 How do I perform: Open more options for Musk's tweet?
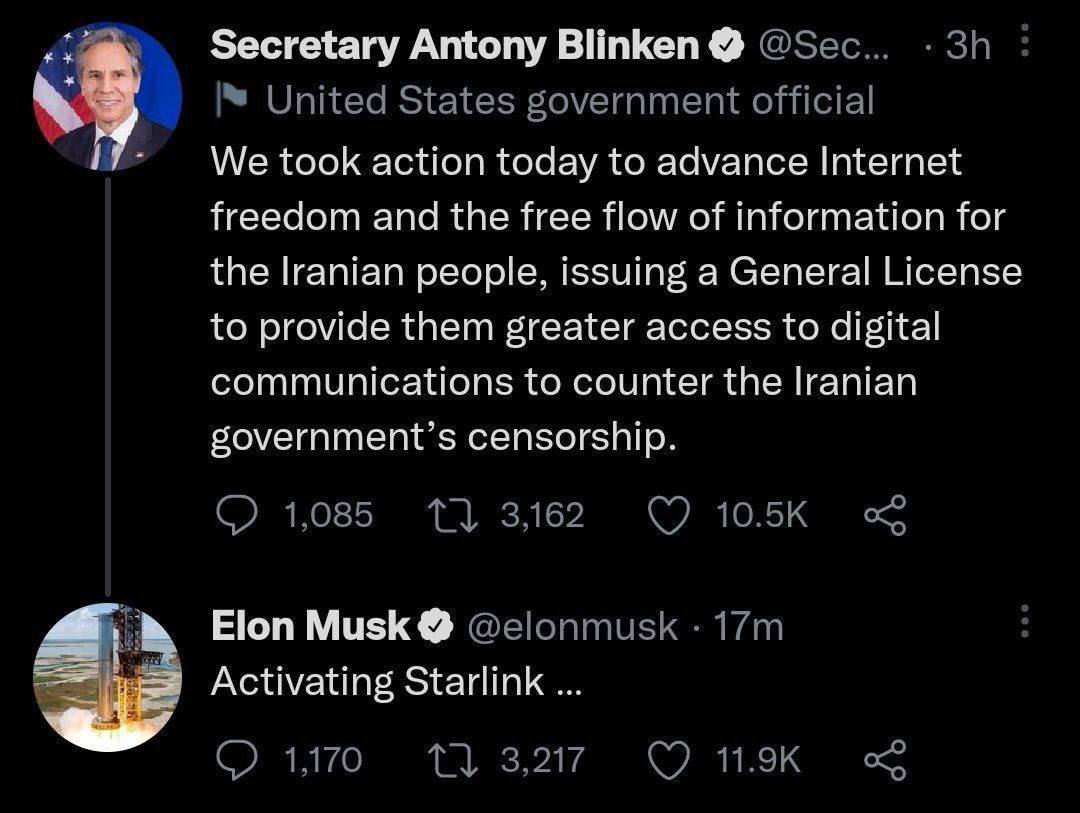[x=1022, y=622]
